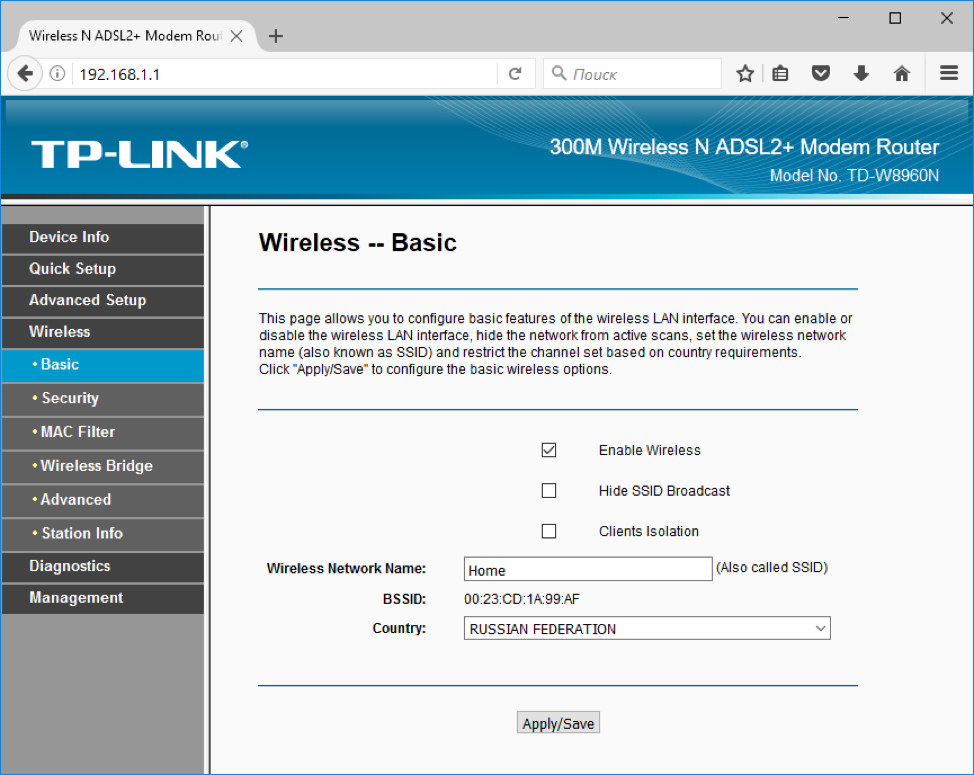Image resolution: width=974 pixels, height=775 pixels.
Task: Reload the page with the refresh icon
Action: click(515, 74)
